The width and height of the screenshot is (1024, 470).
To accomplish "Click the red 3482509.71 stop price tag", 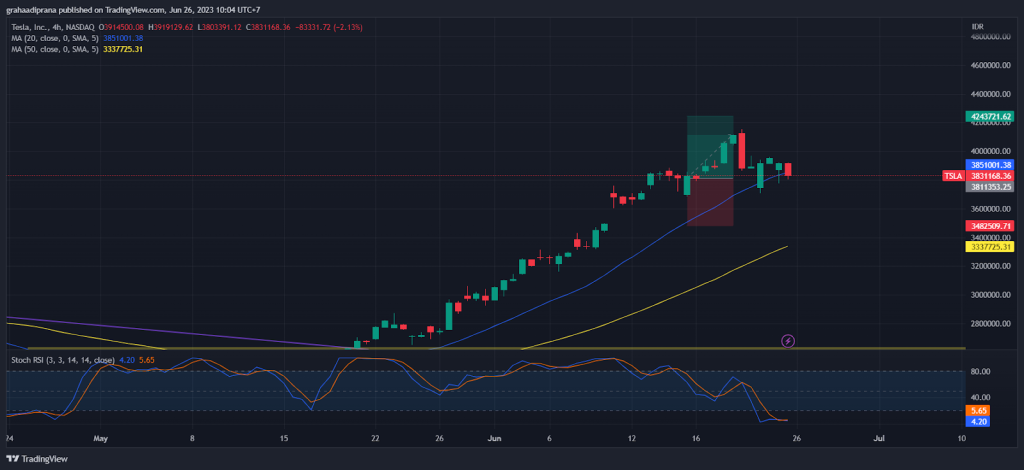I will coord(989,226).
